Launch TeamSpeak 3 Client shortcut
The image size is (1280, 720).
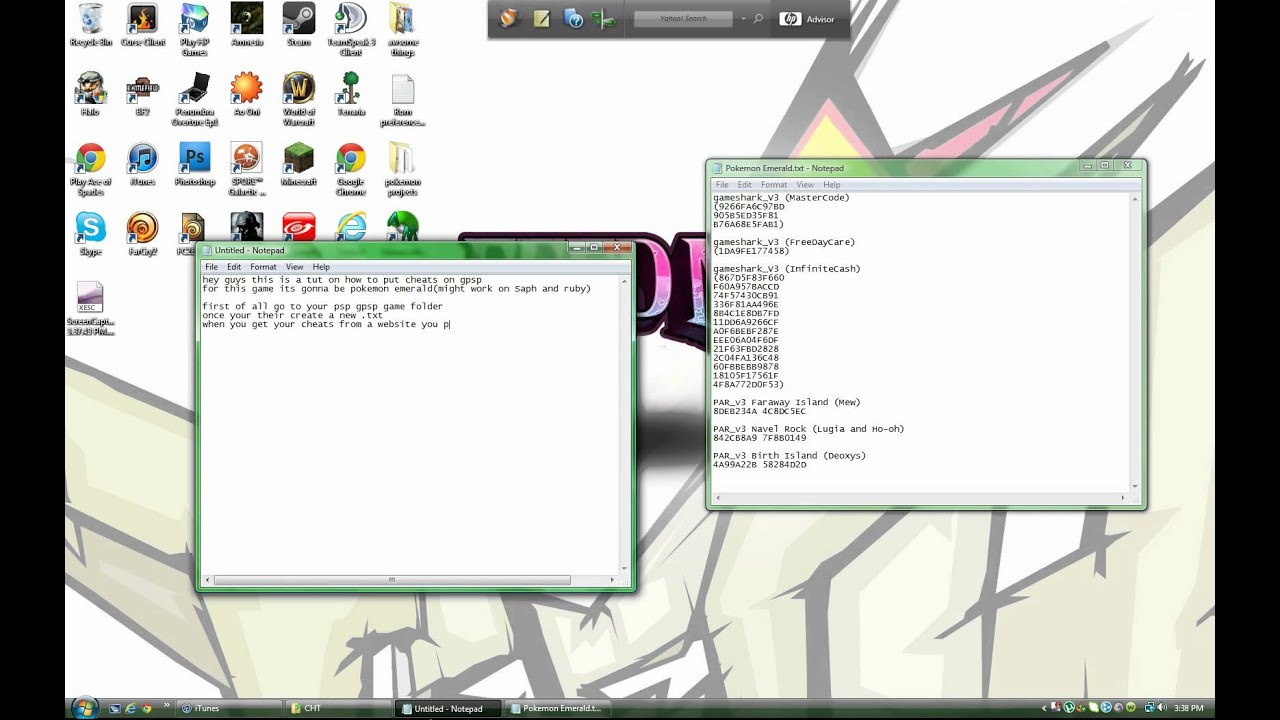point(351,29)
